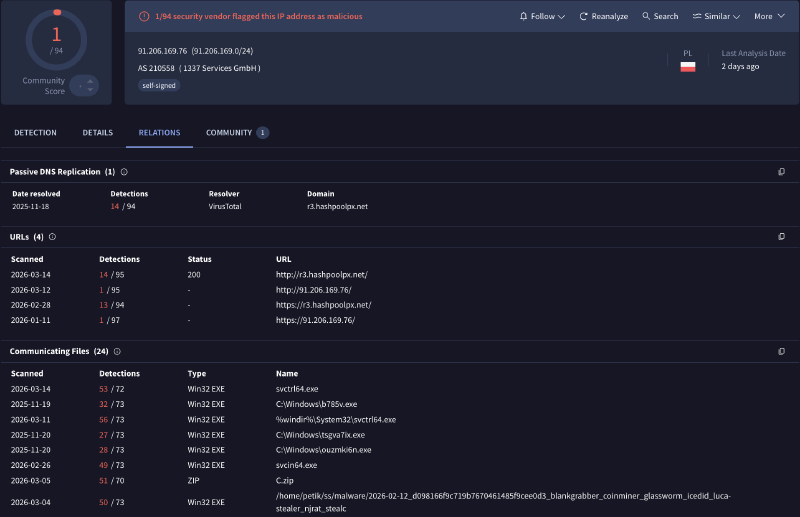Open the r3.hashpoolpx.net domain link
This screenshot has height=517, width=800.
(338, 206)
